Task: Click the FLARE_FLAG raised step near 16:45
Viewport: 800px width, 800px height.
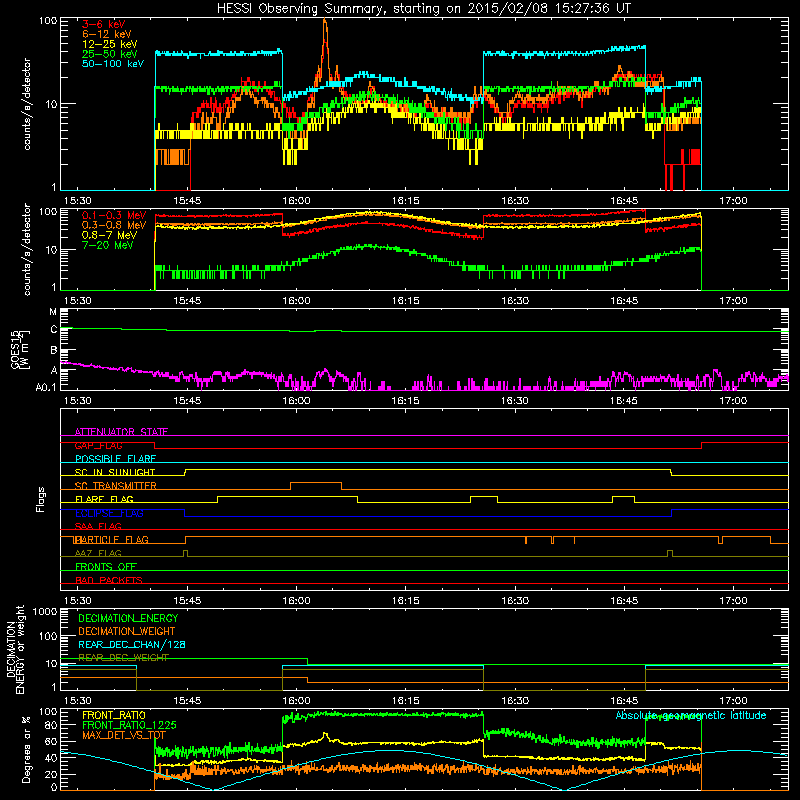Action: (x=623, y=496)
